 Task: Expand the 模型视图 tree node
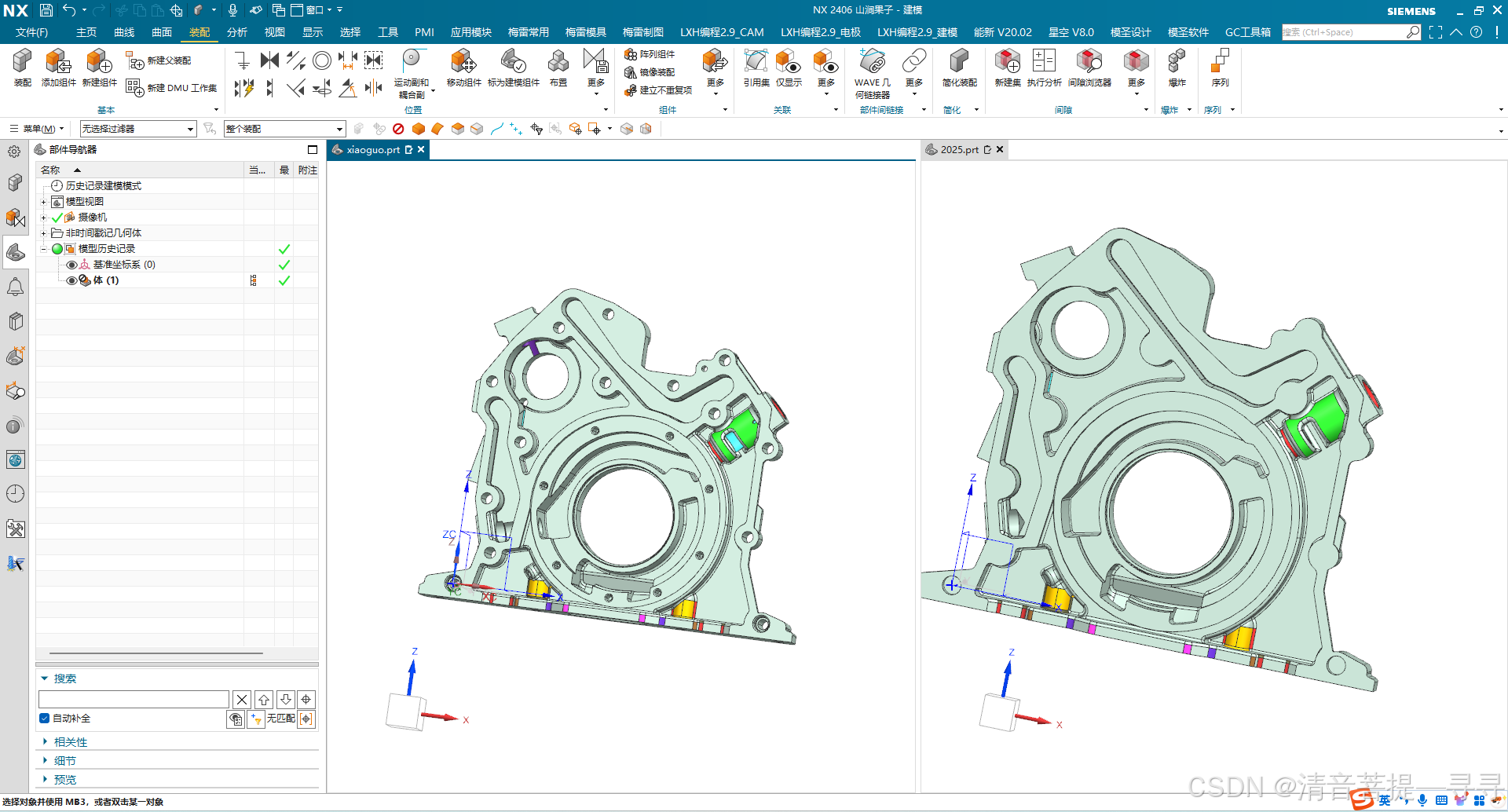44,202
